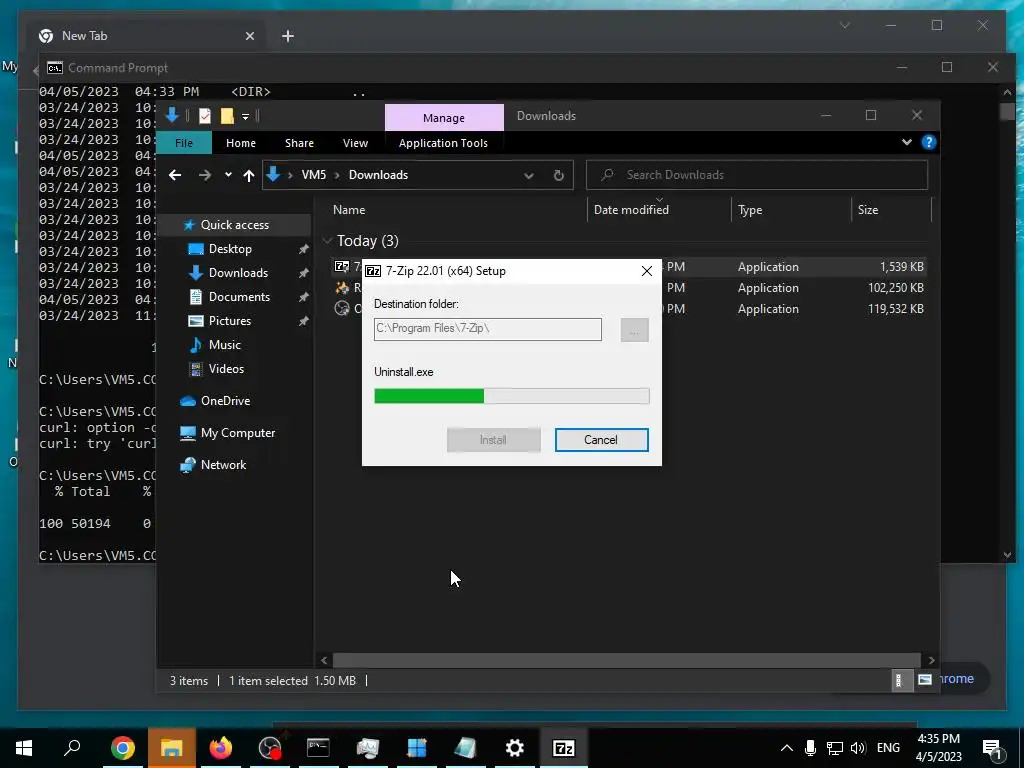This screenshot has width=1024, height=768.
Task: Expand the address bar history dropdown
Action: [x=529, y=175]
